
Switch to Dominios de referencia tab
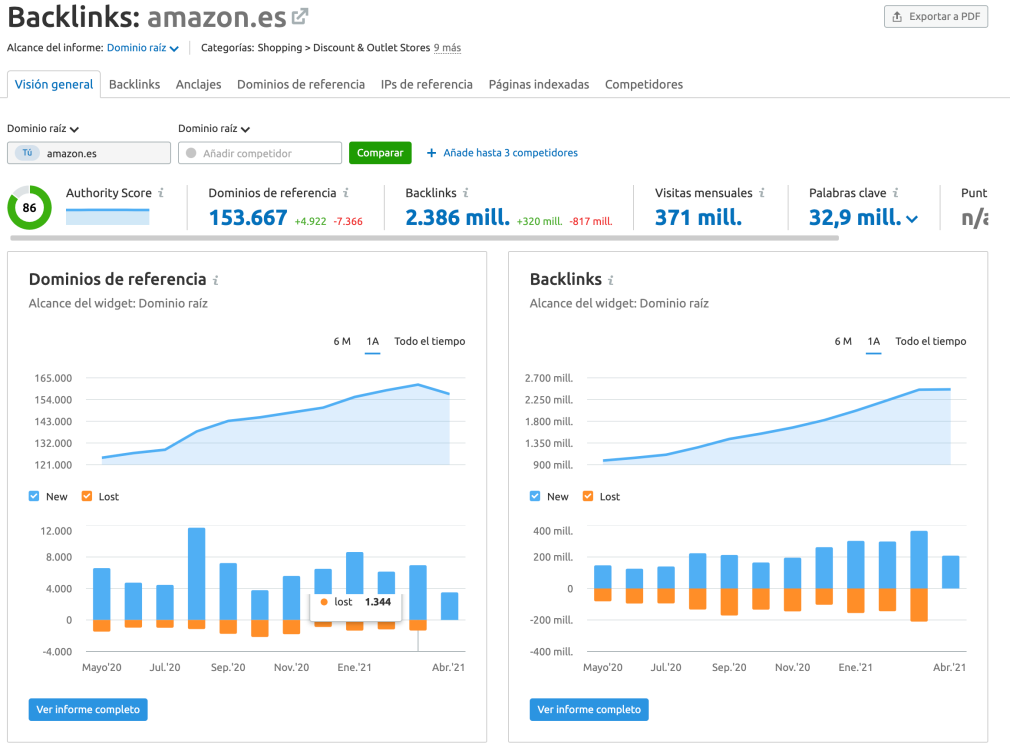[x=301, y=84]
